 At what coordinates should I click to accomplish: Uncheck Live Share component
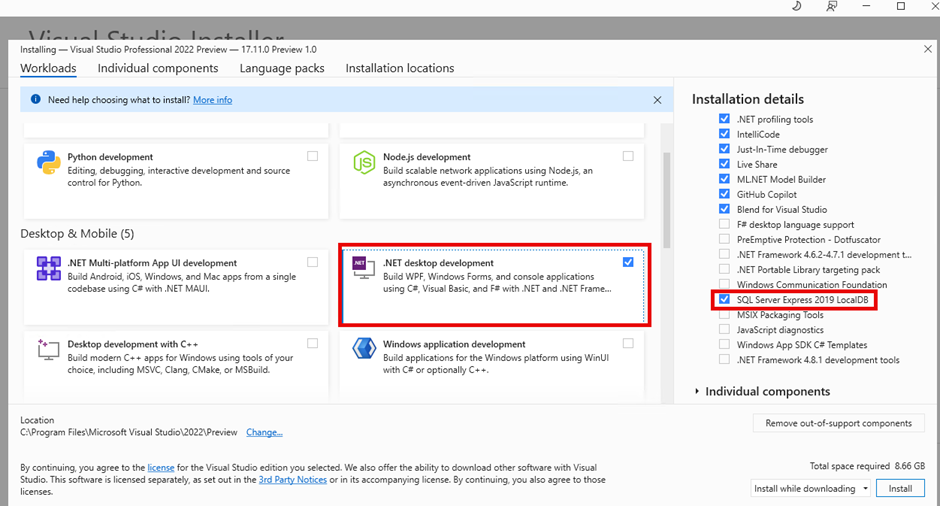coord(724,164)
